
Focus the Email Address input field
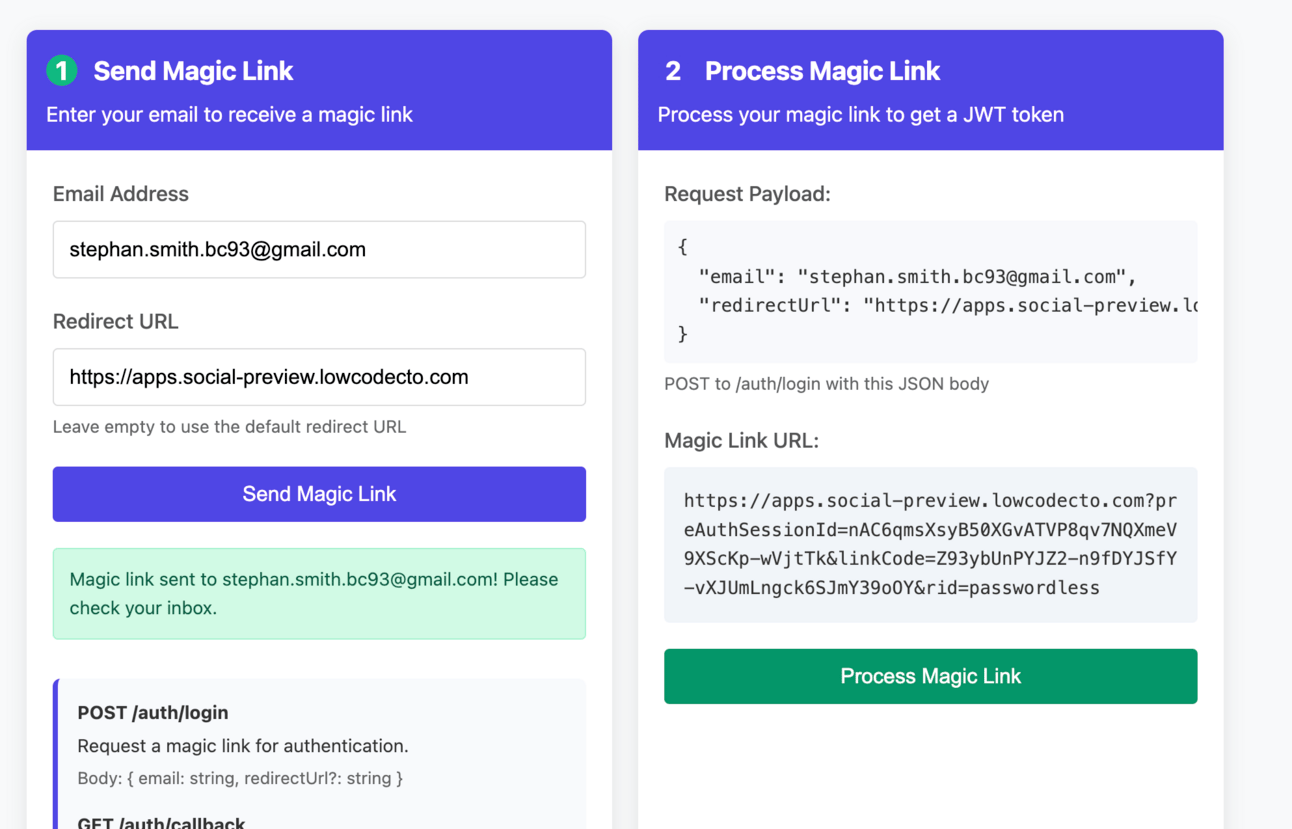coord(319,250)
